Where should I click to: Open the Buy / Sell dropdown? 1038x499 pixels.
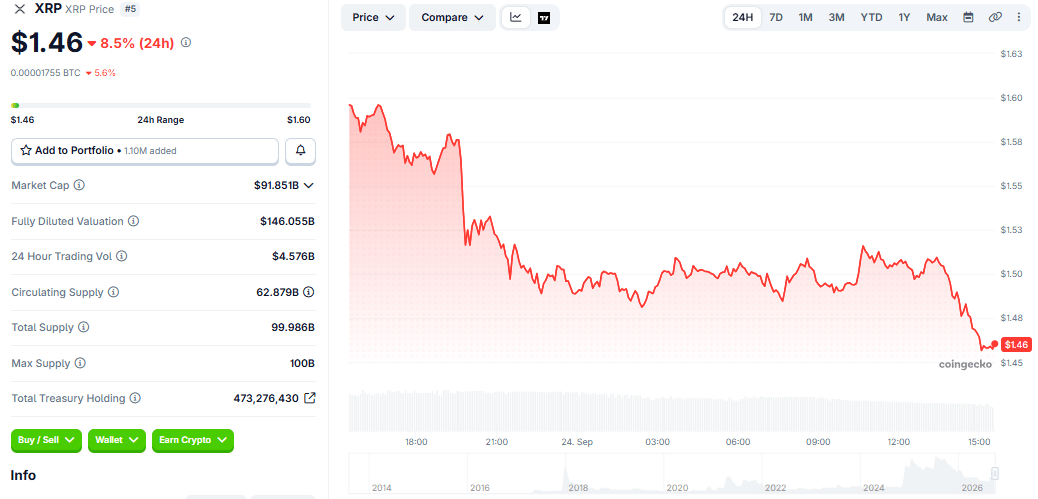coord(46,440)
